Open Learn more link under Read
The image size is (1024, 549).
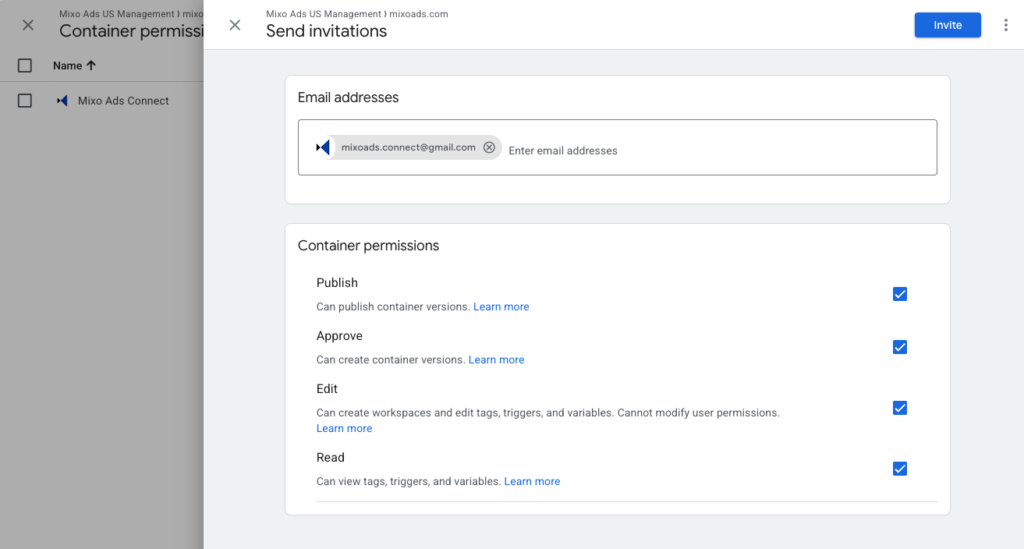(532, 482)
